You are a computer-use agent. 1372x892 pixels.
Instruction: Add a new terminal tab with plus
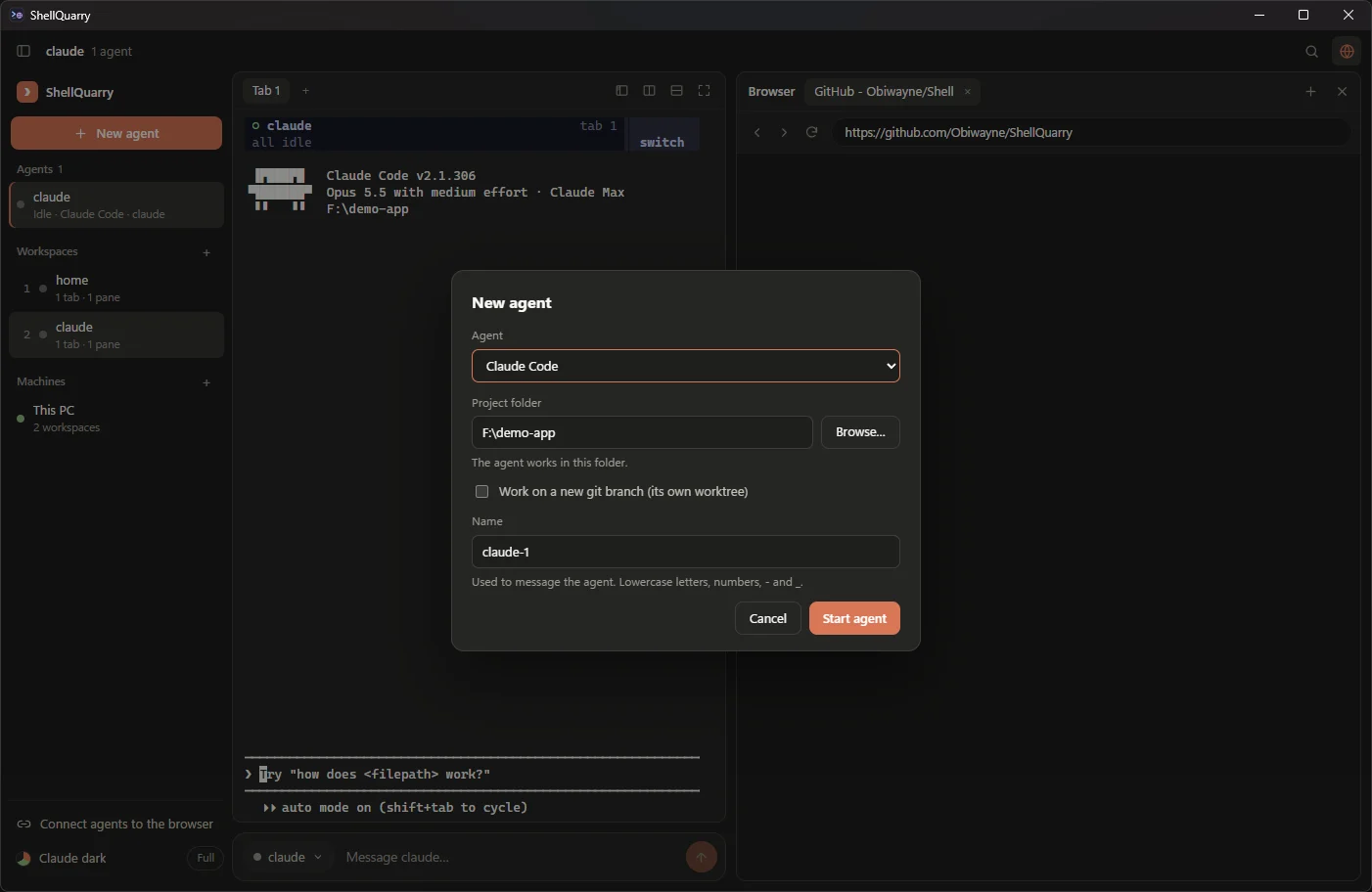(305, 91)
